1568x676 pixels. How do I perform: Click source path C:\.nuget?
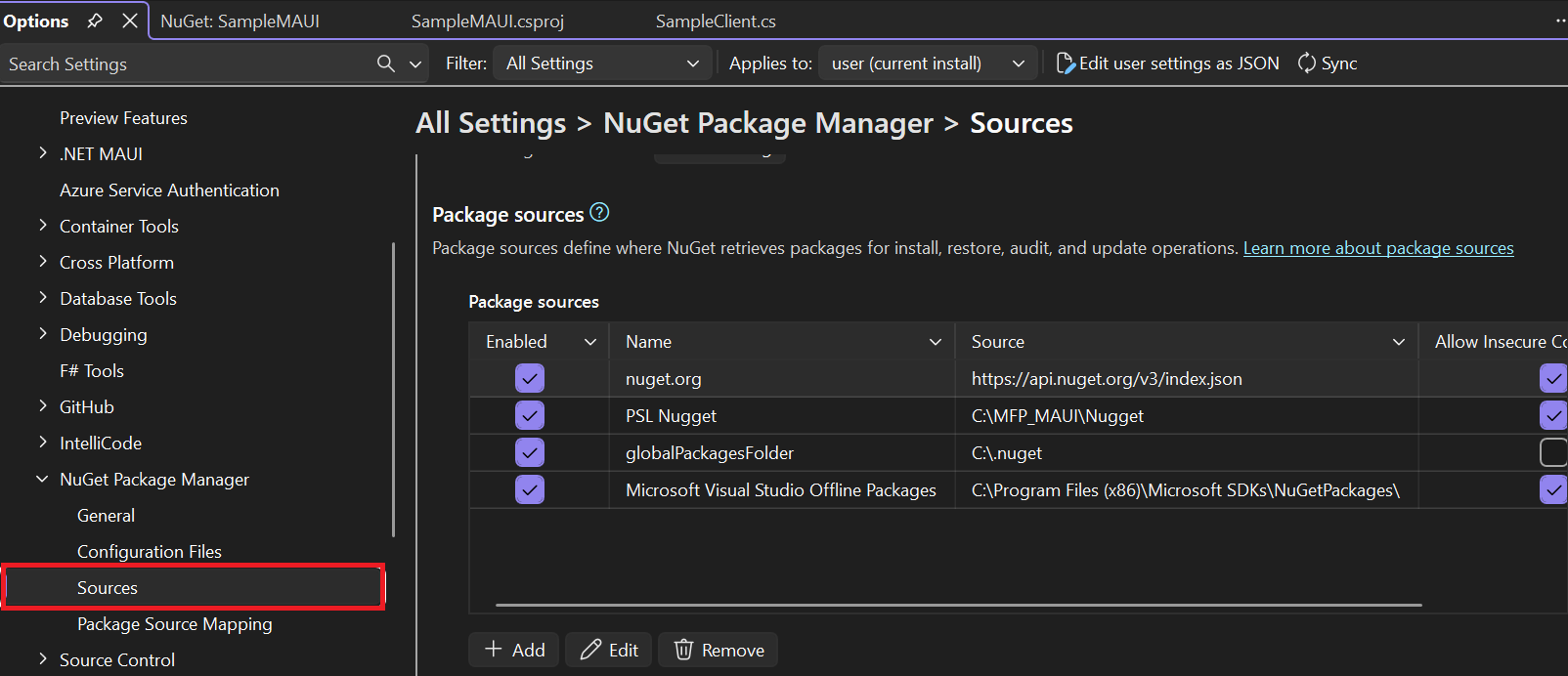[1007, 453]
